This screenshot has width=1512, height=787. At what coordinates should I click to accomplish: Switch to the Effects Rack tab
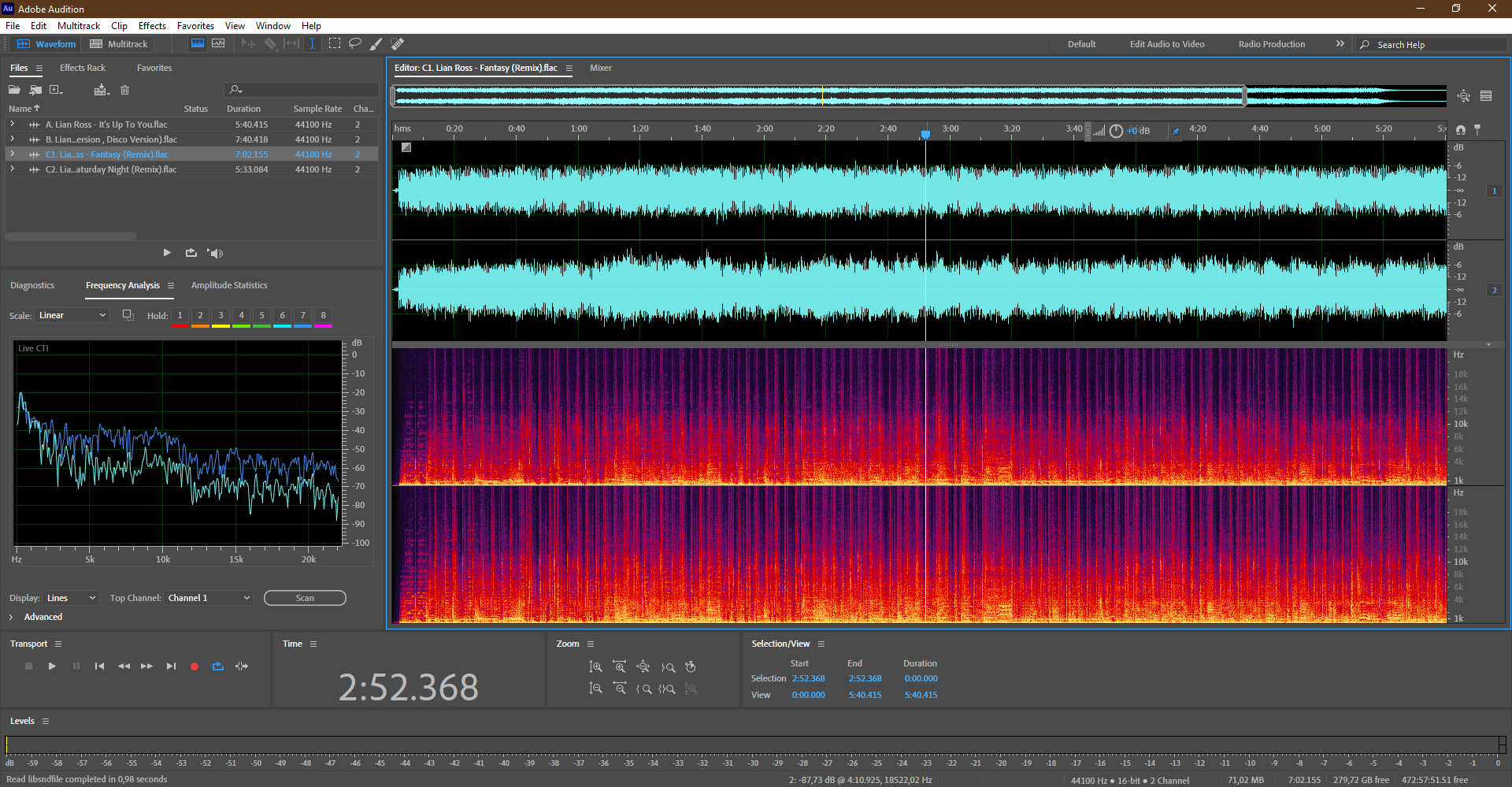82,68
